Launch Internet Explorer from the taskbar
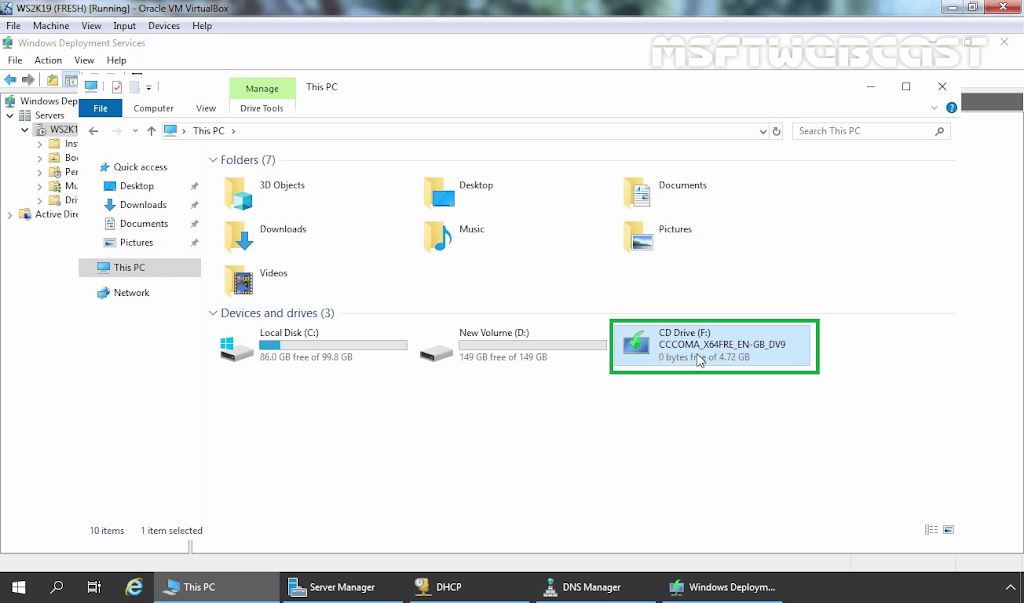1024x603 pixels. click(134, 587)
